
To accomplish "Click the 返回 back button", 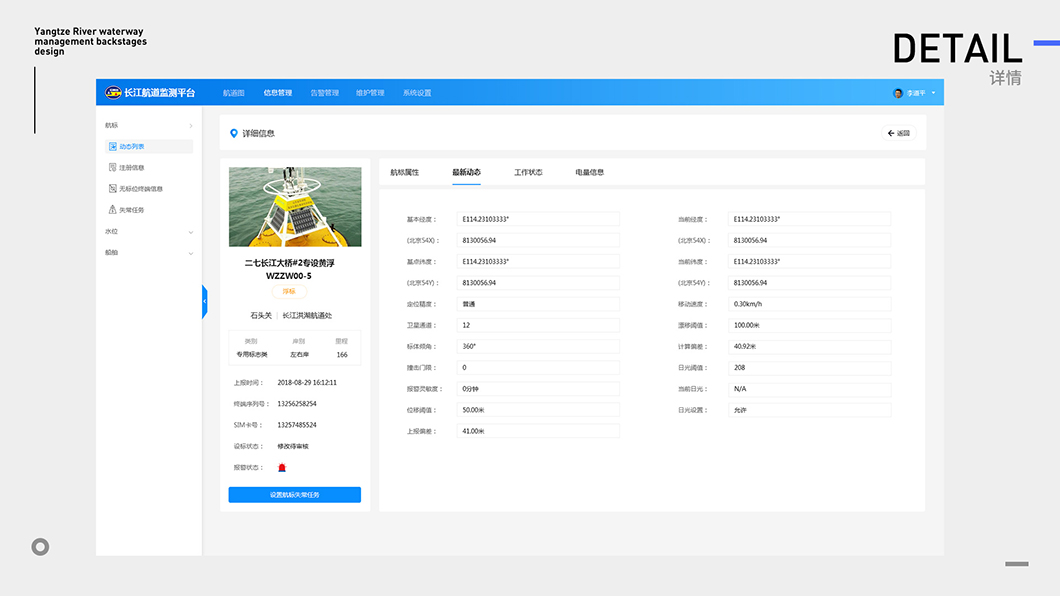I will 898,133.
